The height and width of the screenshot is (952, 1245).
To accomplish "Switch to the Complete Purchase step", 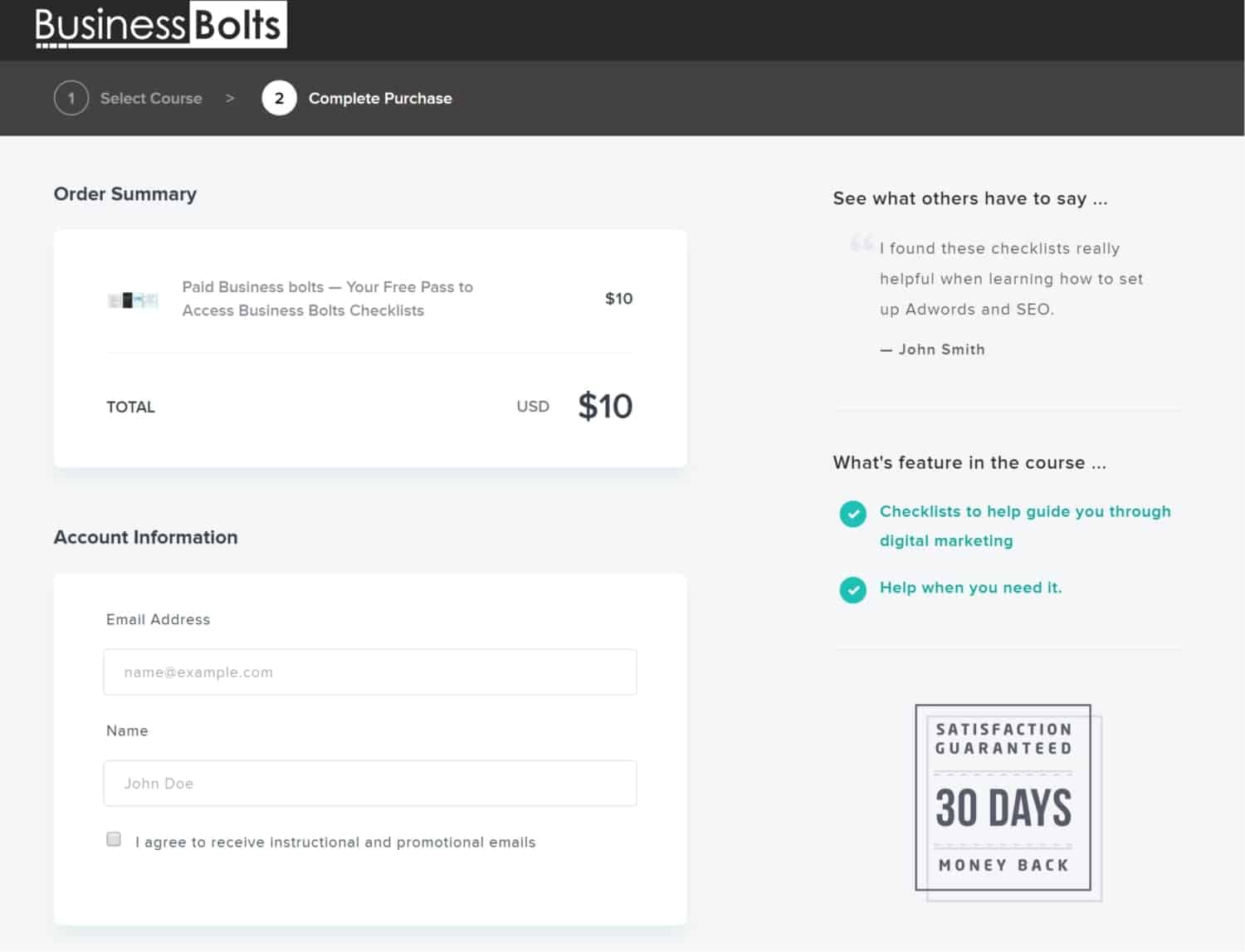I will click(x=380, y=98).
